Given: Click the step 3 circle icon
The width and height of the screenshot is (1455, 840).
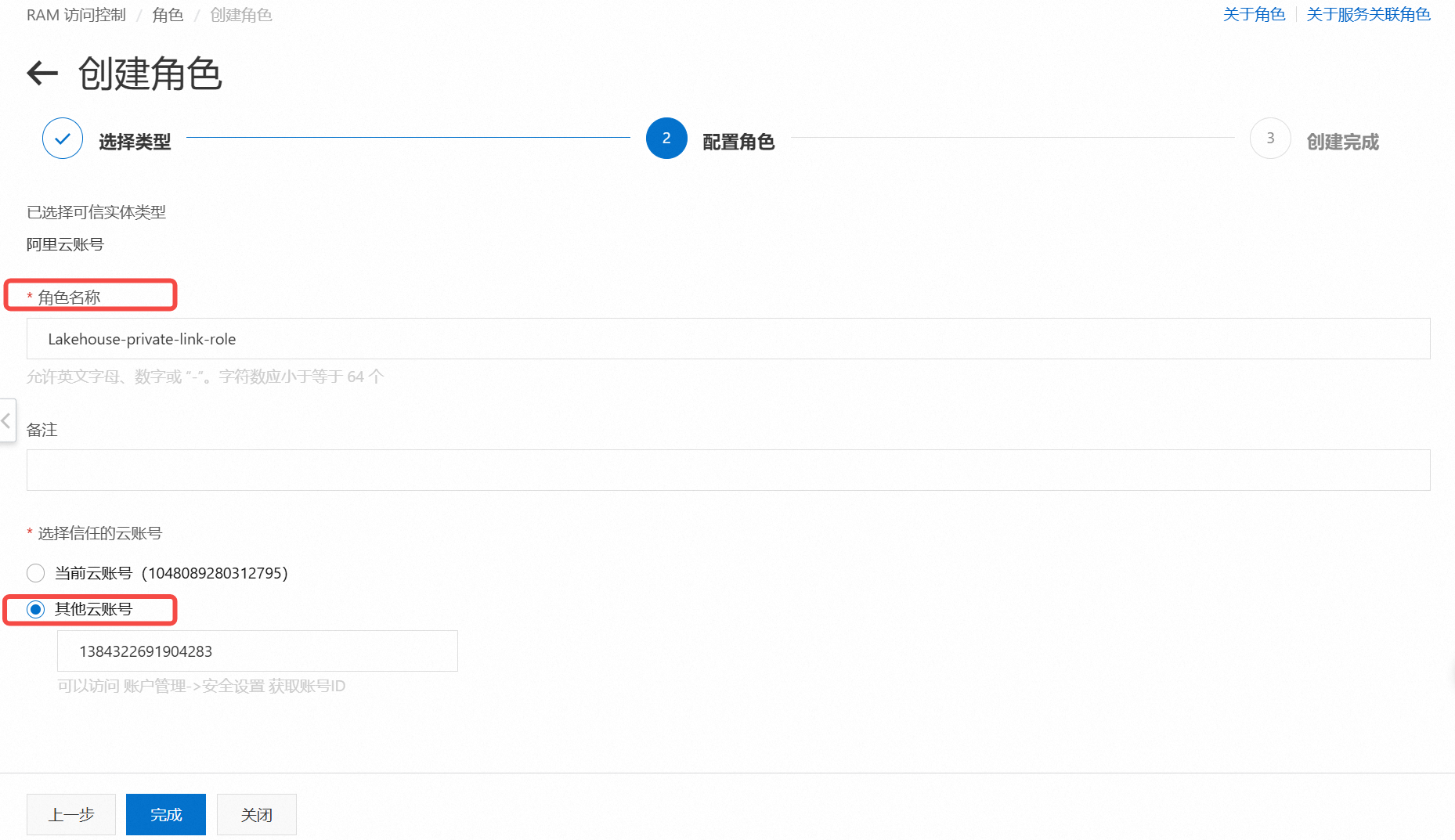Looking at the screenshot, I should (1269, 139).
